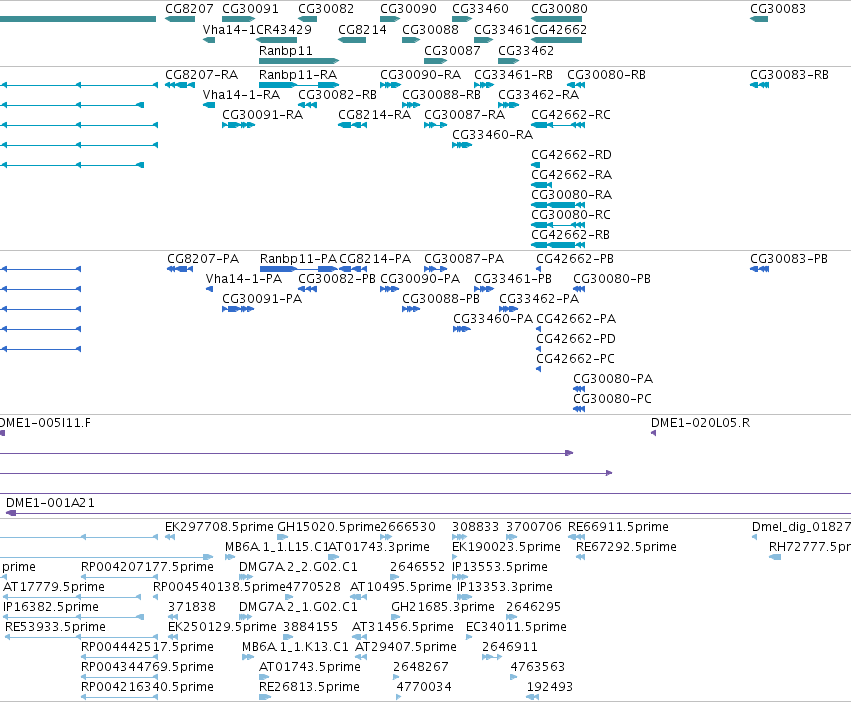Screen dimensions: 851x702
Task: Click protein CG33460-PA
Action: pos(493,319)
